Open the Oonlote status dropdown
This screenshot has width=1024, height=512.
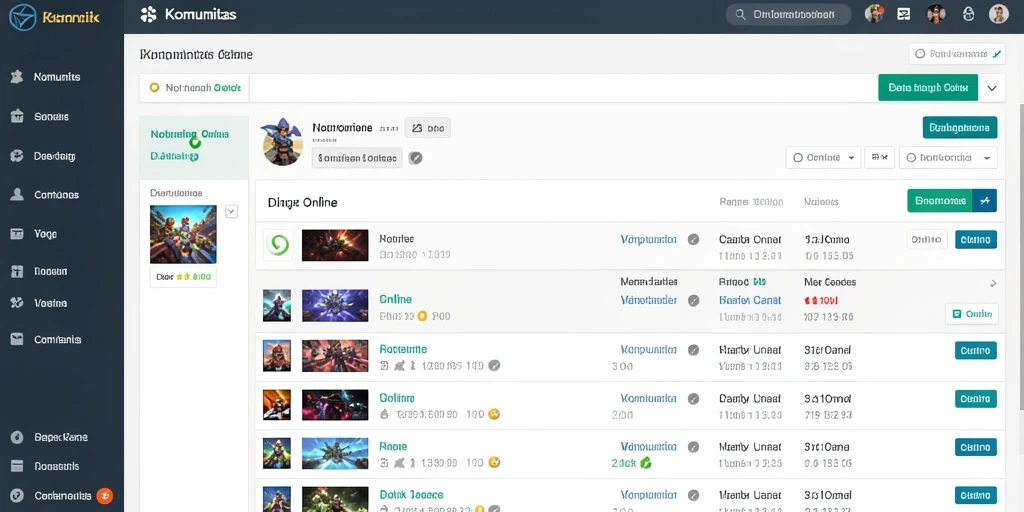pyautogui.click(x=824, y=157)
